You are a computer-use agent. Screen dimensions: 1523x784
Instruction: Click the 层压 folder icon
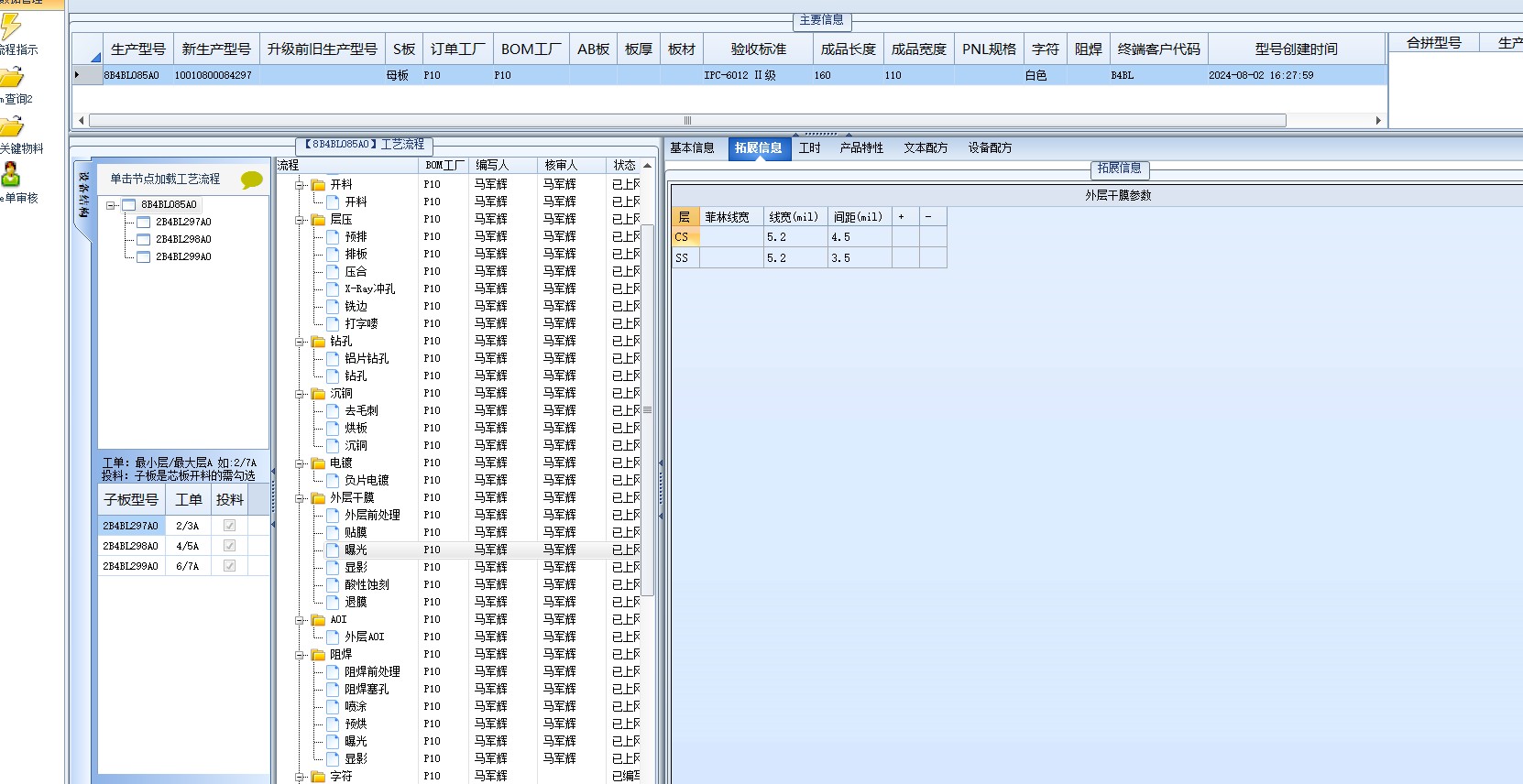(319, 220)
